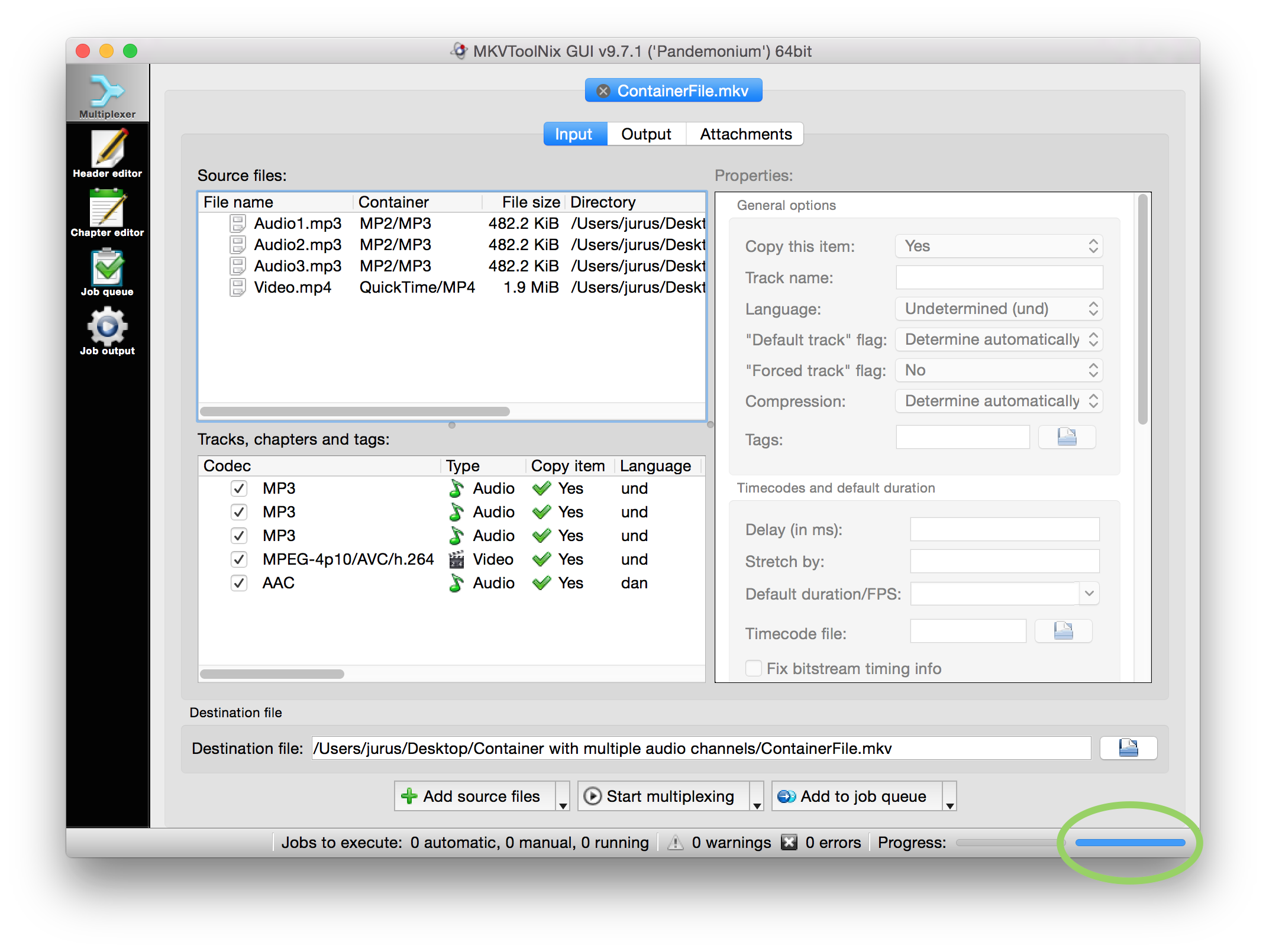Open the Compression dropdown
The image size is (1266, 952).
pos(999,401)
